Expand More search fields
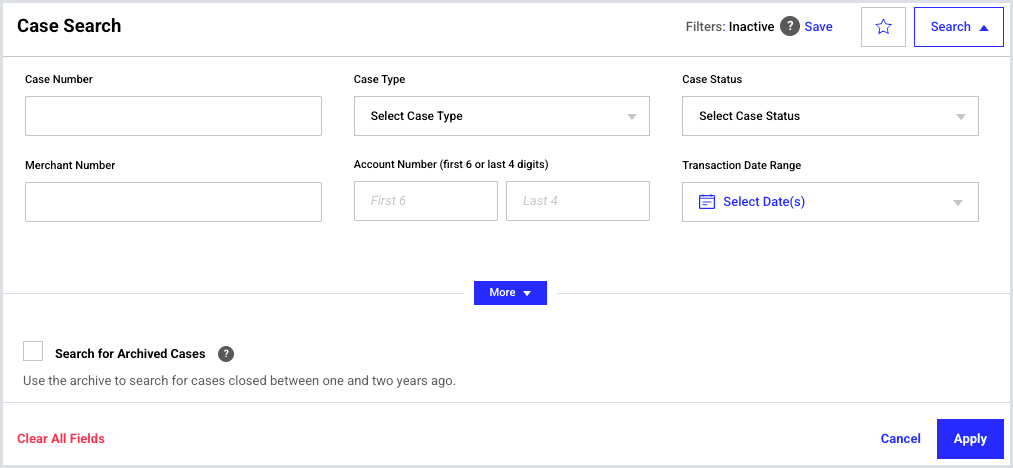 (x=510, y=293)
